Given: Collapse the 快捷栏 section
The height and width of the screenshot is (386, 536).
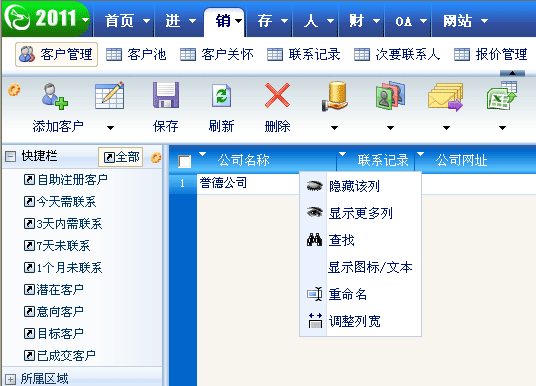Looking at the screenshot, I should point(10,157).
